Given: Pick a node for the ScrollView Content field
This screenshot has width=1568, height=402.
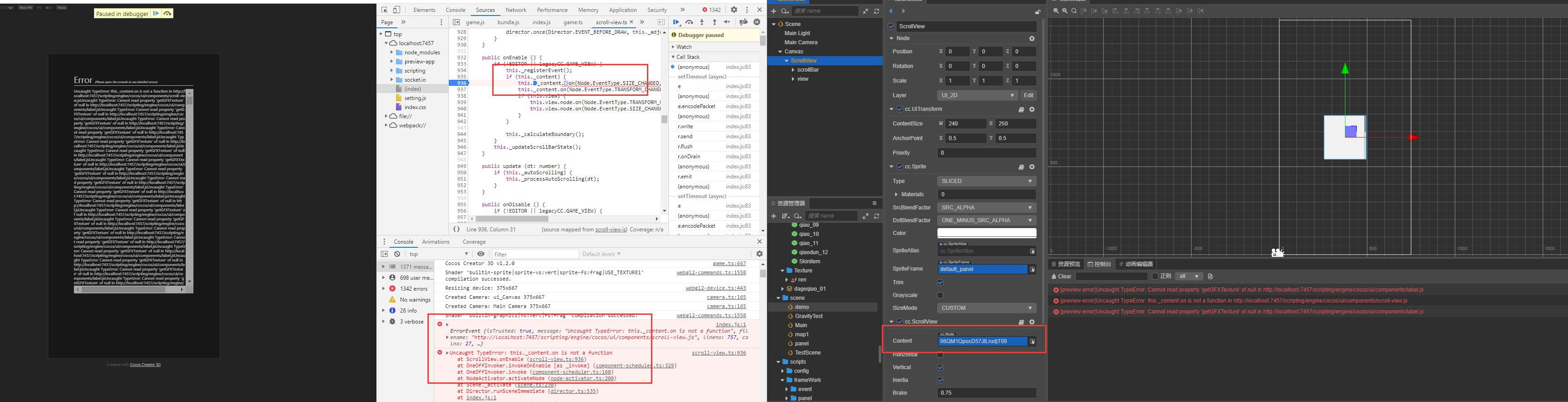Looking at the screenshot, I should (x=1032, y=342).
